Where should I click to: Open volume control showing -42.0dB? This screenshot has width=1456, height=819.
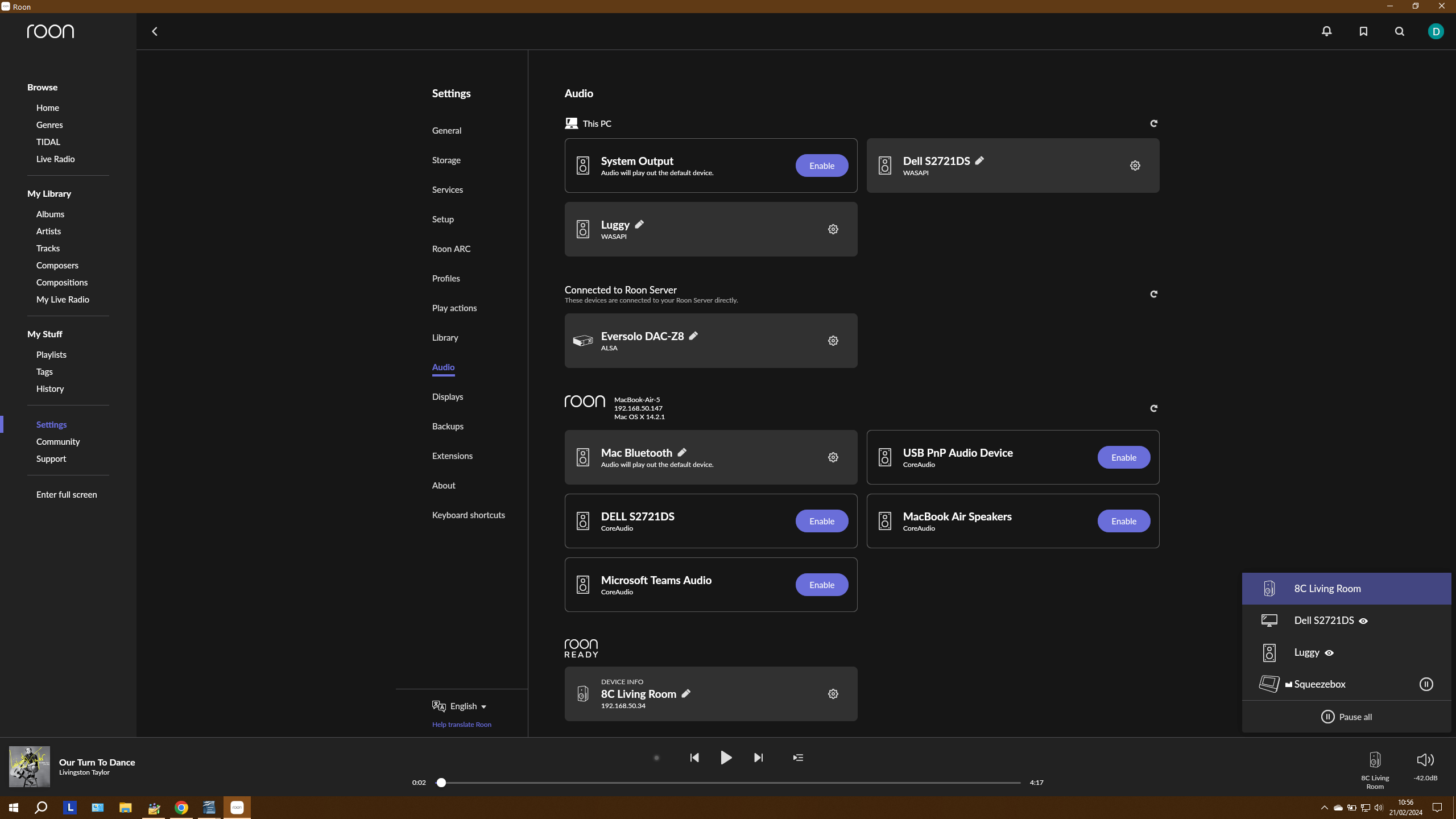(1425, 766)
